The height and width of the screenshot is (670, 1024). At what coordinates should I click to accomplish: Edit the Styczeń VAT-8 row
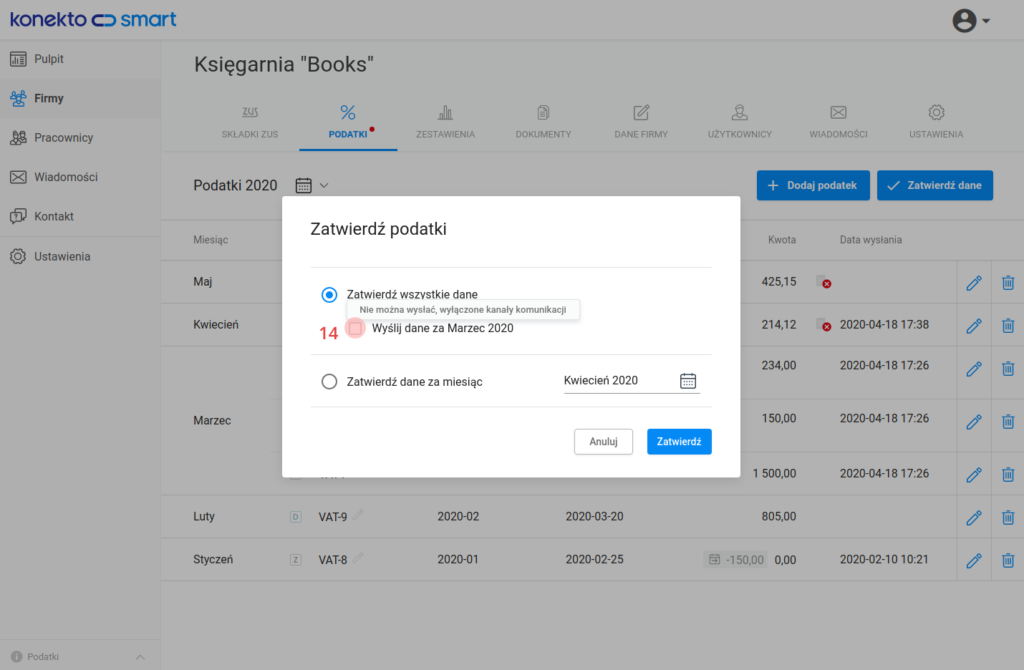pyautogui.click(x=974, y=560)
